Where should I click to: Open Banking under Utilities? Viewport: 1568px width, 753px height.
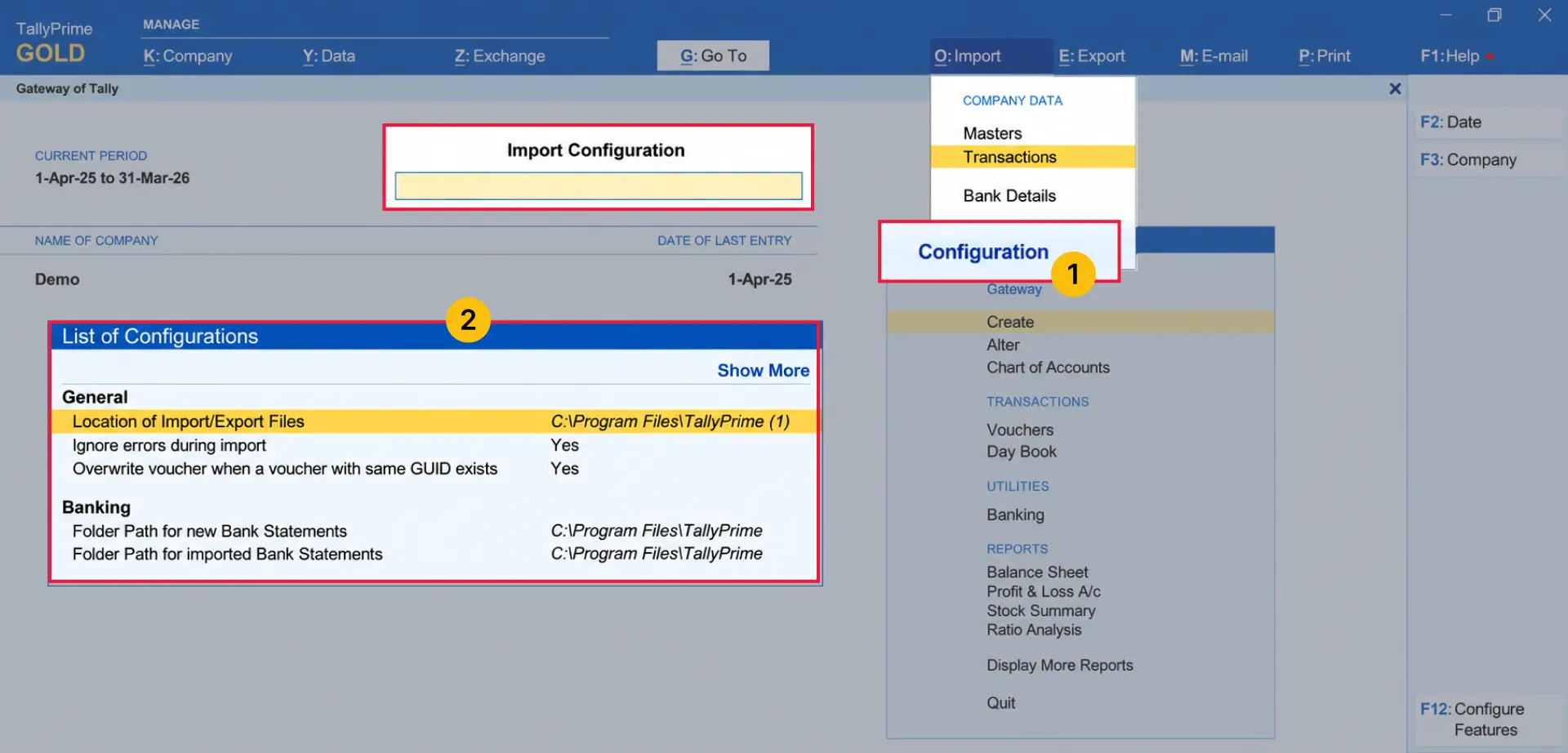(x=1015, y=515)
